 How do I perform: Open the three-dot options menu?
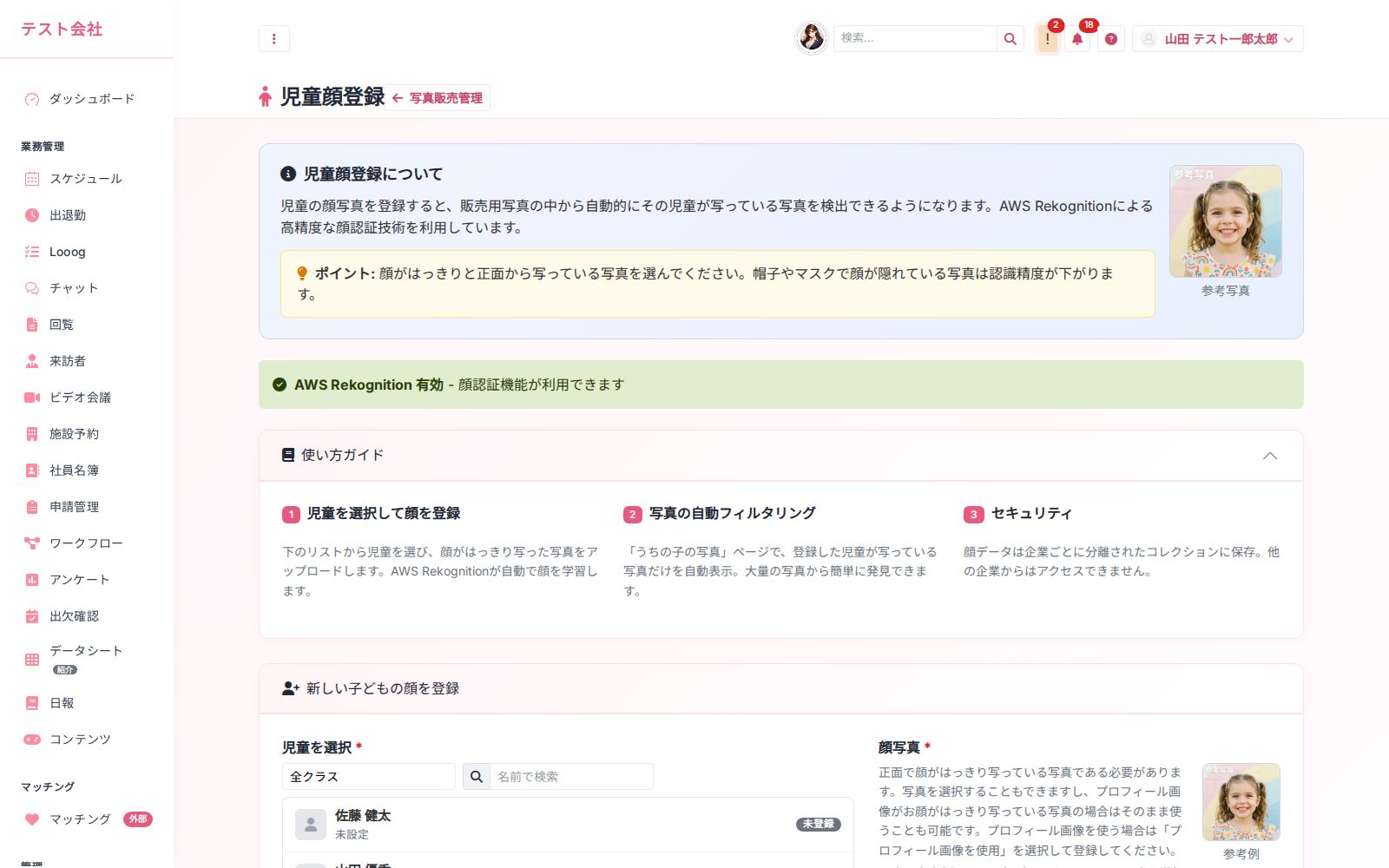[x=274, y=38]
